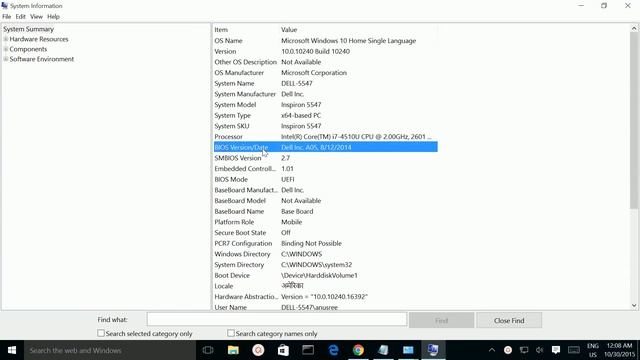640x360 pixels.
Task: Click the Item column header
Action: coord(246,30)
